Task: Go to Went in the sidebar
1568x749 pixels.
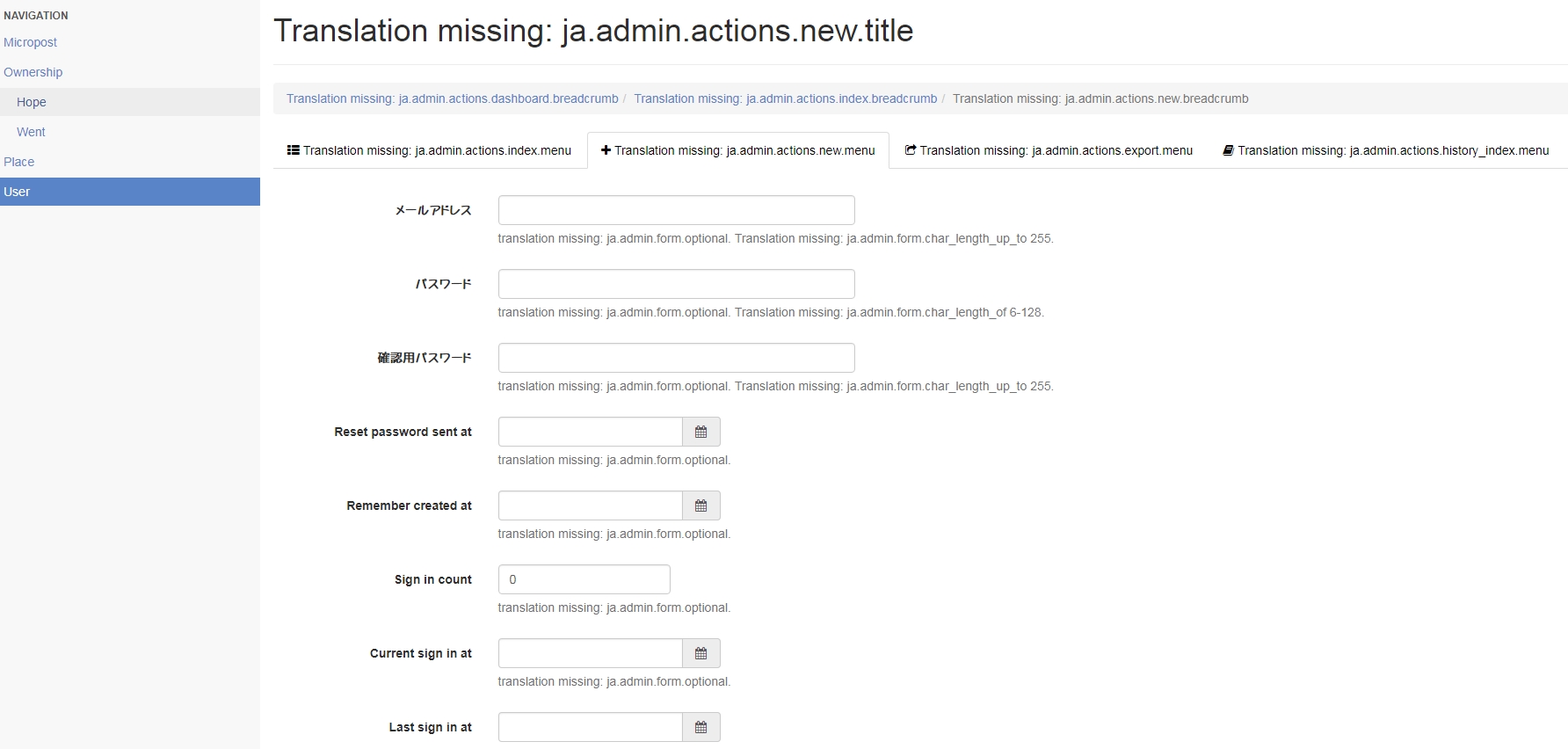Action: (x=31, y=132)
